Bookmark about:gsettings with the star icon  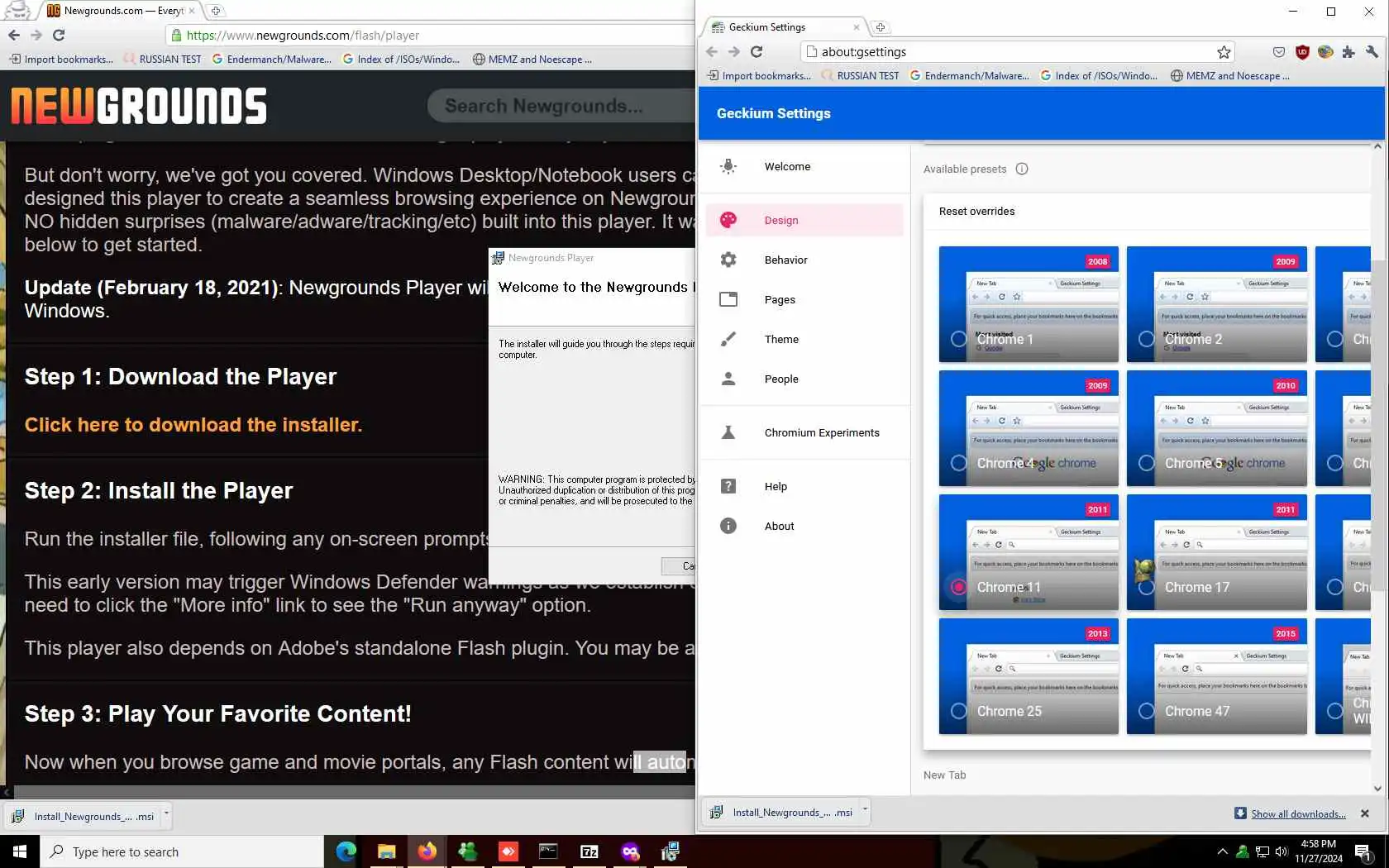pyautogui.click(x=1224, y=52)
